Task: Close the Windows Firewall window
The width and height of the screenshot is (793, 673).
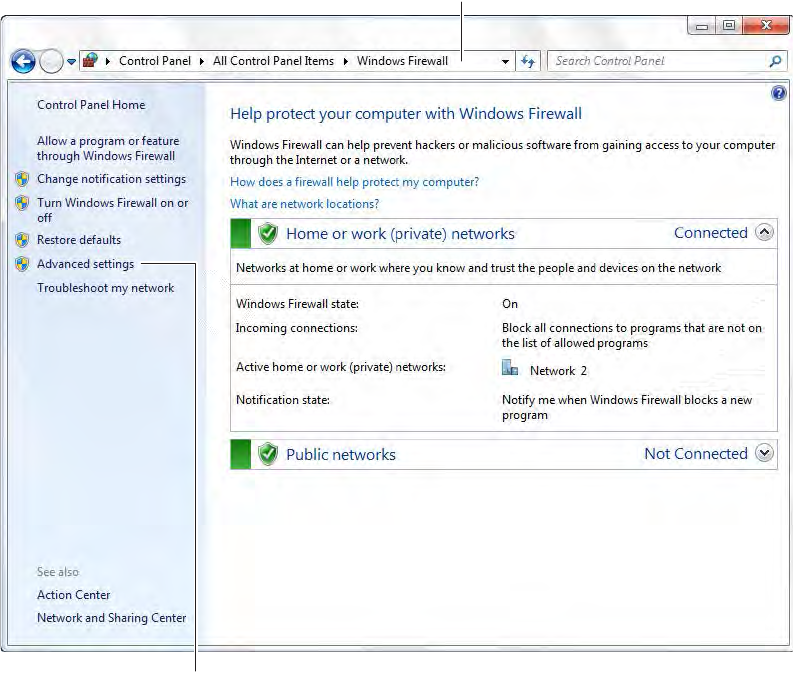Action: pos(766,25)
